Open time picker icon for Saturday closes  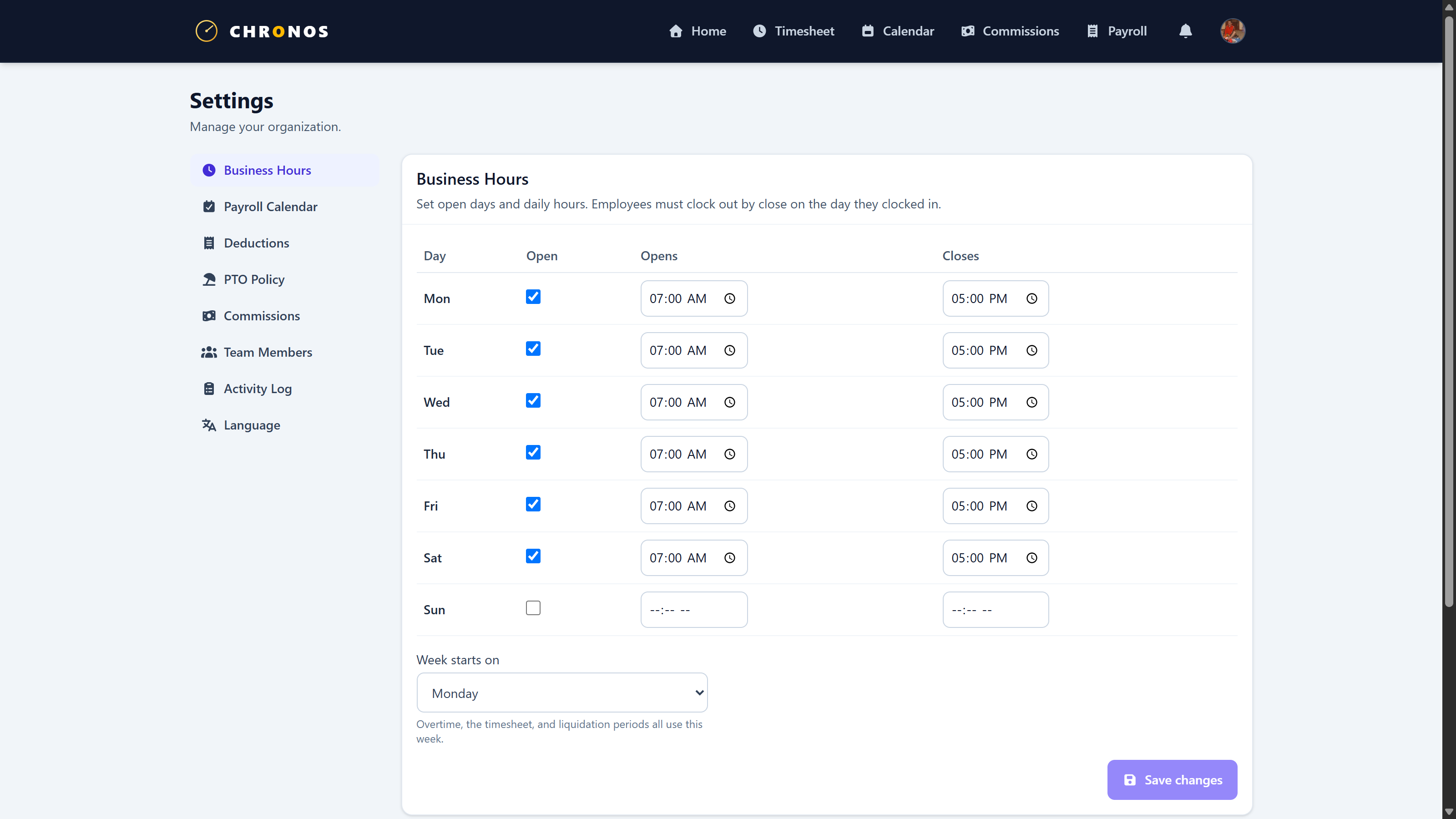click(x=1031, y=558)
